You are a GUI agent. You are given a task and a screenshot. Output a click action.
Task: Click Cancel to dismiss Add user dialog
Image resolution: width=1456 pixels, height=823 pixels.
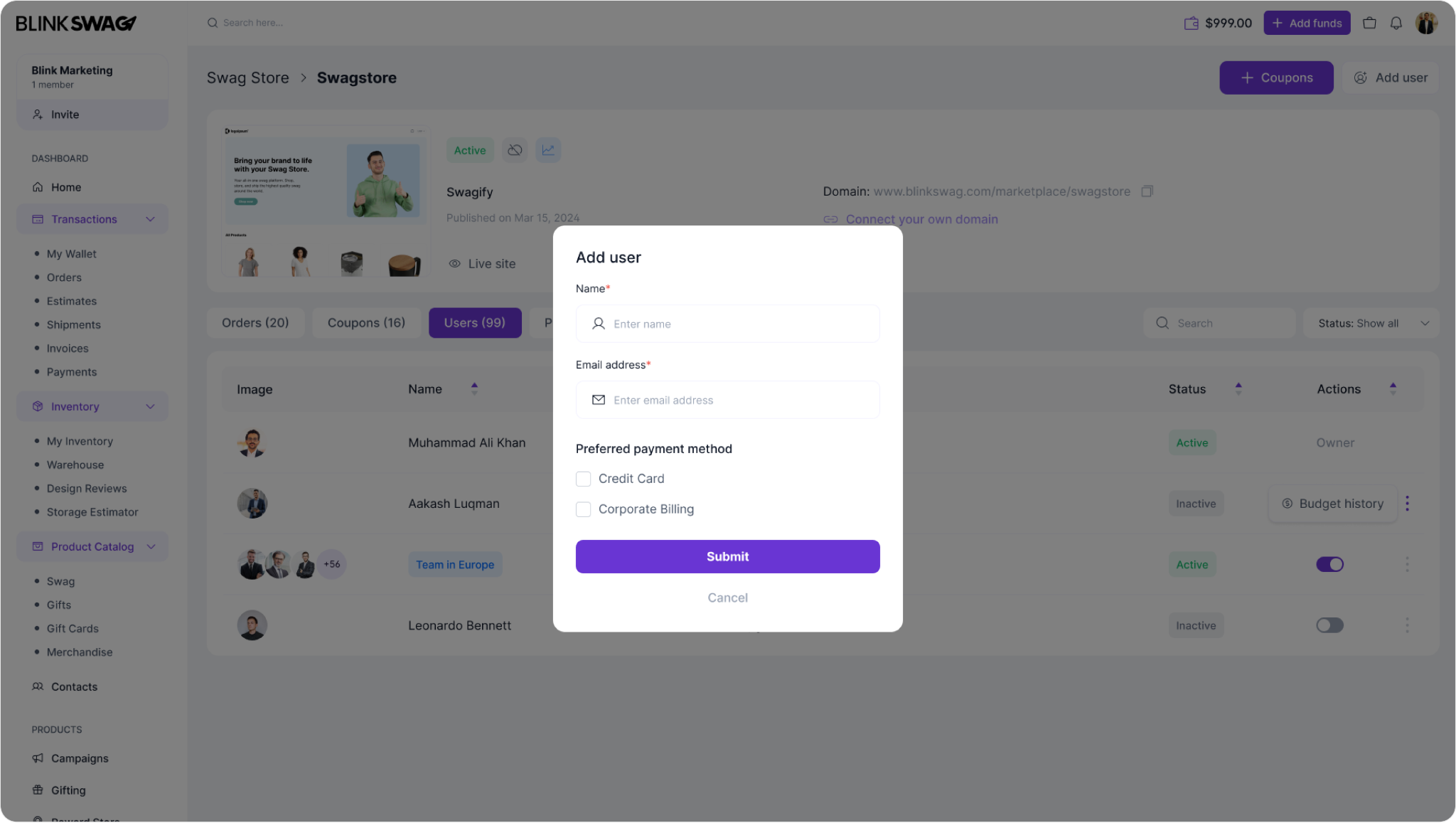pos(727,597)
